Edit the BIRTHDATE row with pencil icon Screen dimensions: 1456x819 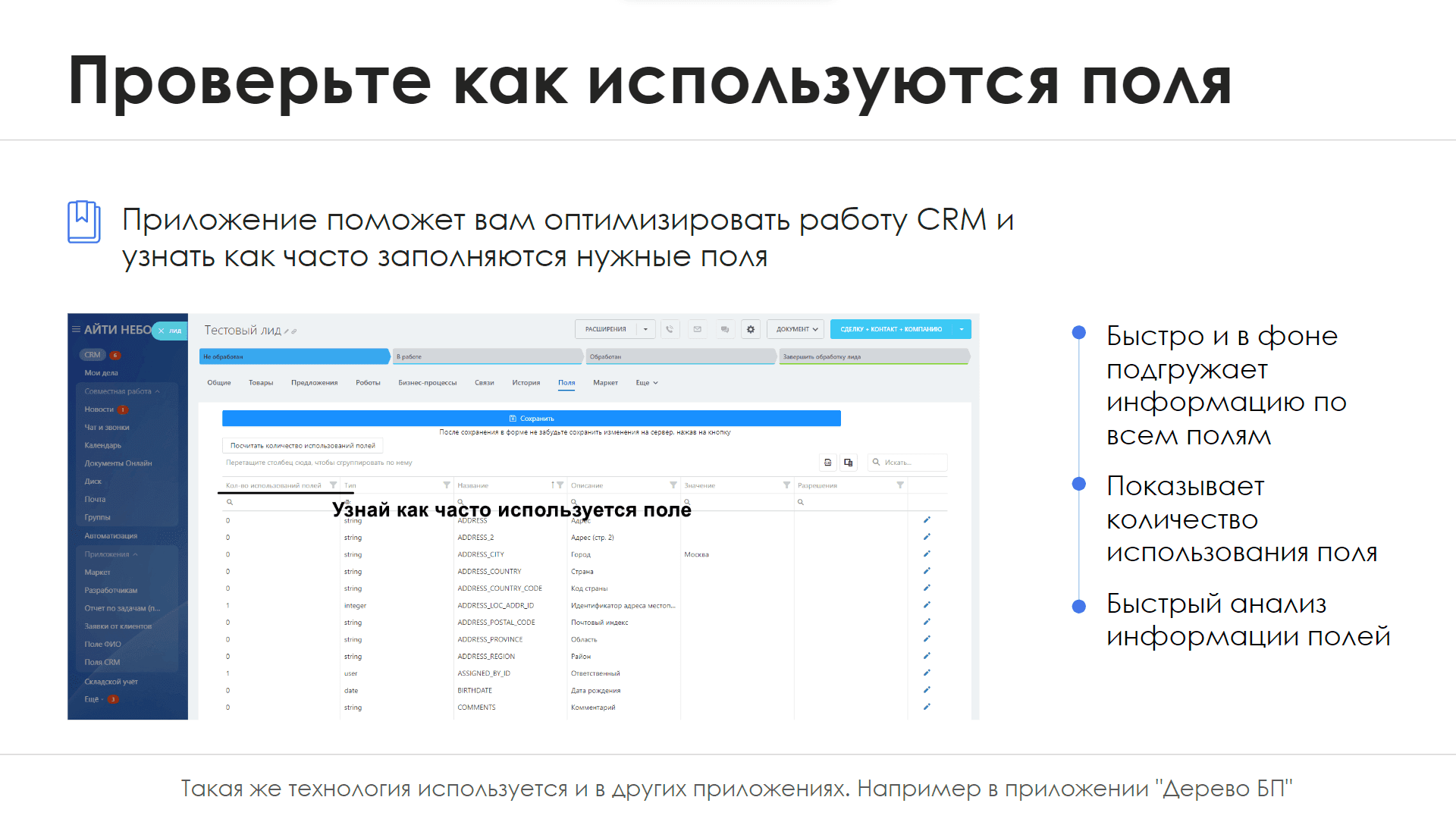tap(927, 690)
